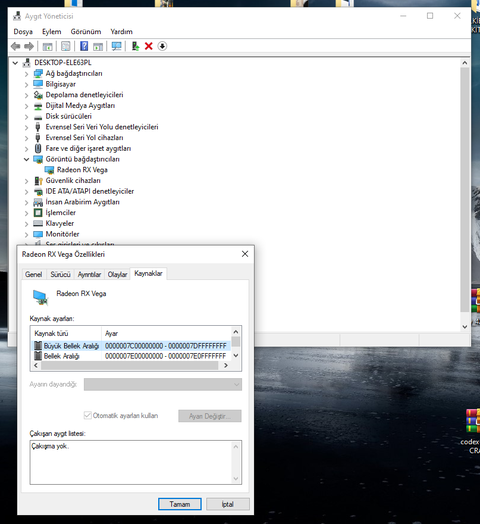Click the show/hide console tree toolbar icon
Screen dimensions: 480x524
click(x=47, y=46)
